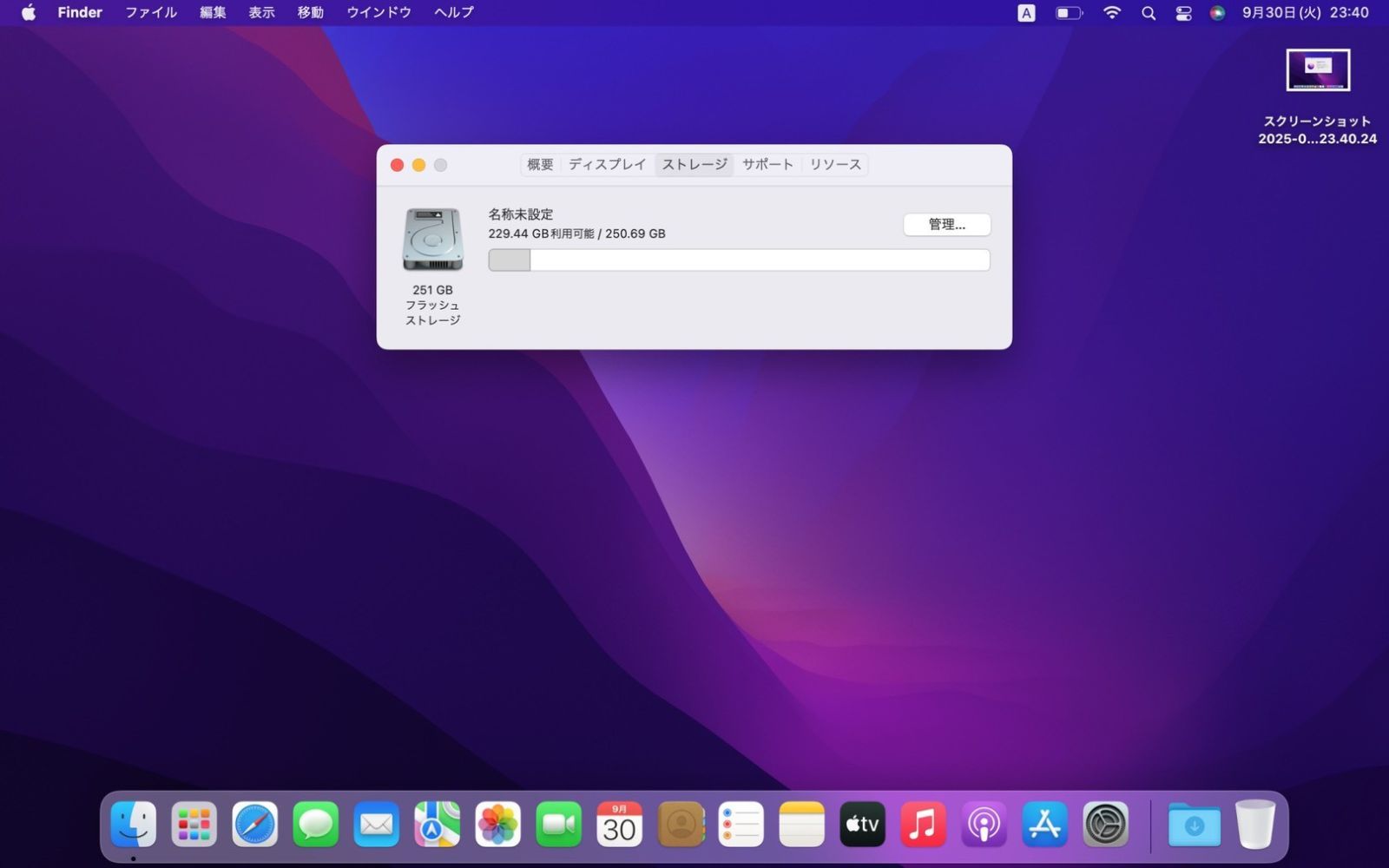Switch input source via the A indicator
The width and height of the screenshot is (1389, 868).
click(x=1026, y=12)
